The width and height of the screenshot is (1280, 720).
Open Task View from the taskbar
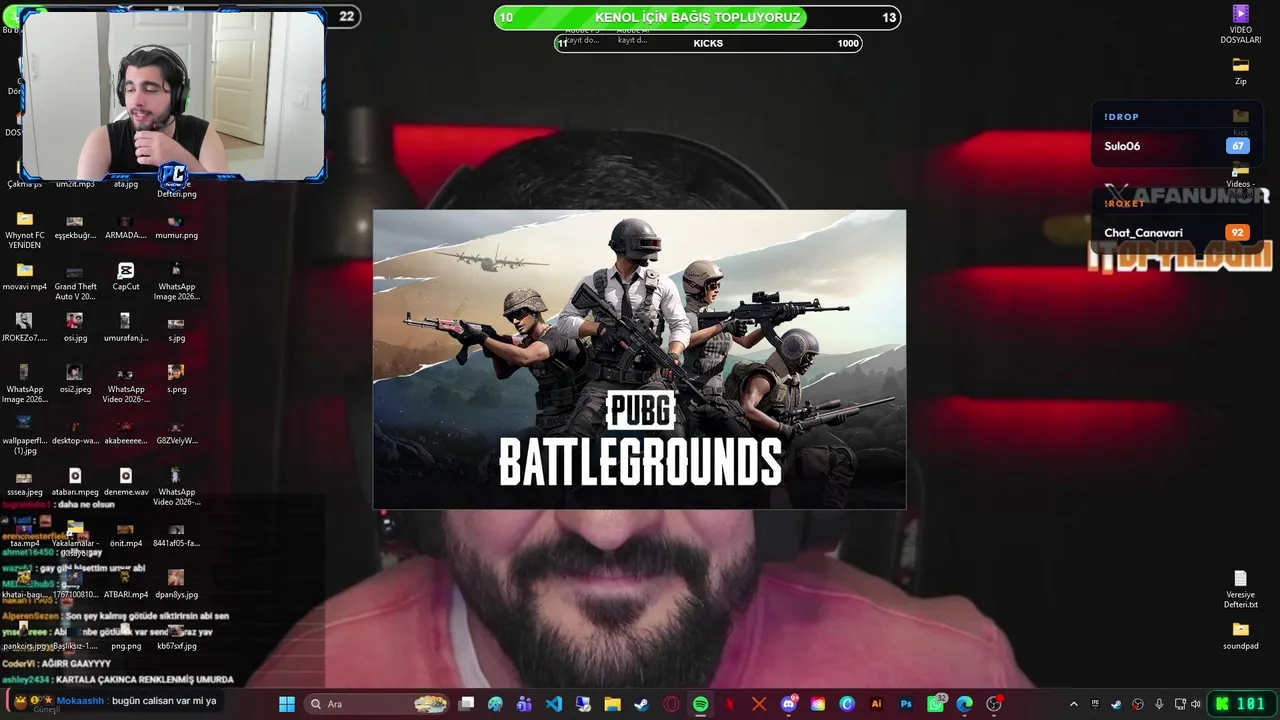(466, 704)
